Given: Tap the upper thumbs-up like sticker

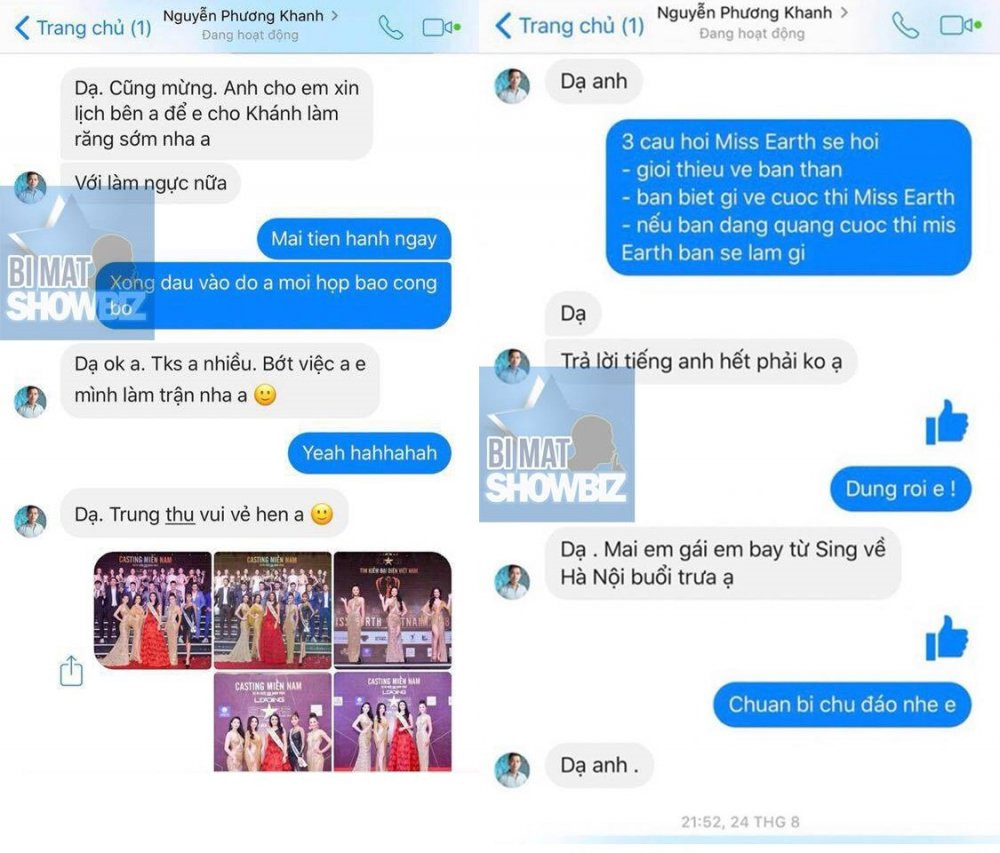Looking at the screenshot, I should pos(946,422).
